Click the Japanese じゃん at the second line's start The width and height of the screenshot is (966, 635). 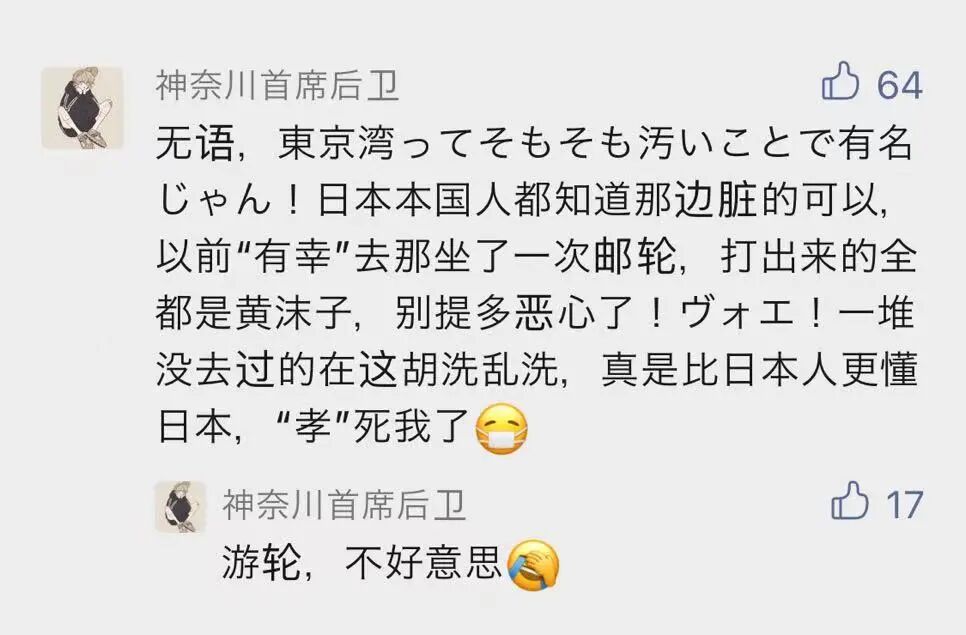pyautogui.click(x=214, y=200)
